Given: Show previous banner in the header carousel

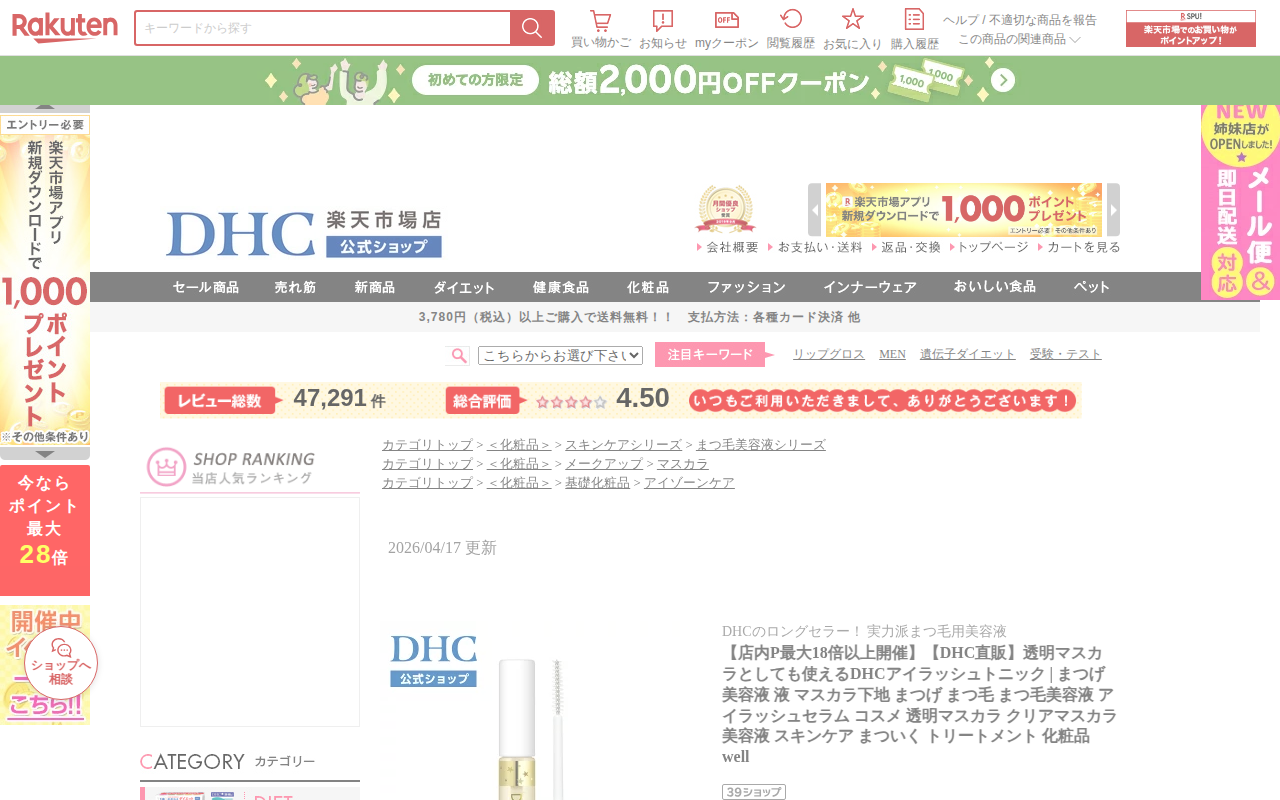Looking at the screenshot, I should pyautogui.click(x=815, y=210).
